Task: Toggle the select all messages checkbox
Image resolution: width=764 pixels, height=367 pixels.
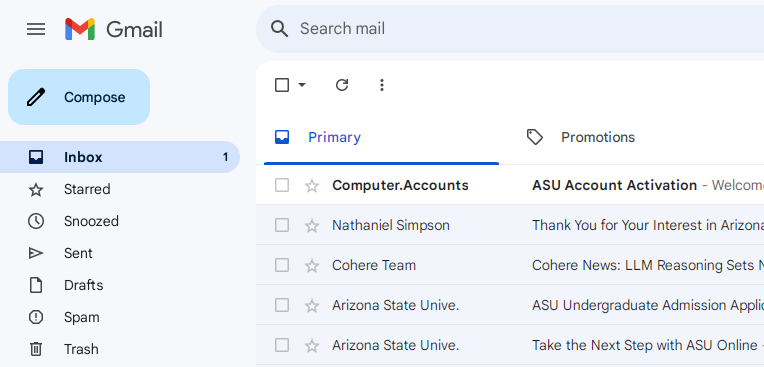Action: pos(282,85)
